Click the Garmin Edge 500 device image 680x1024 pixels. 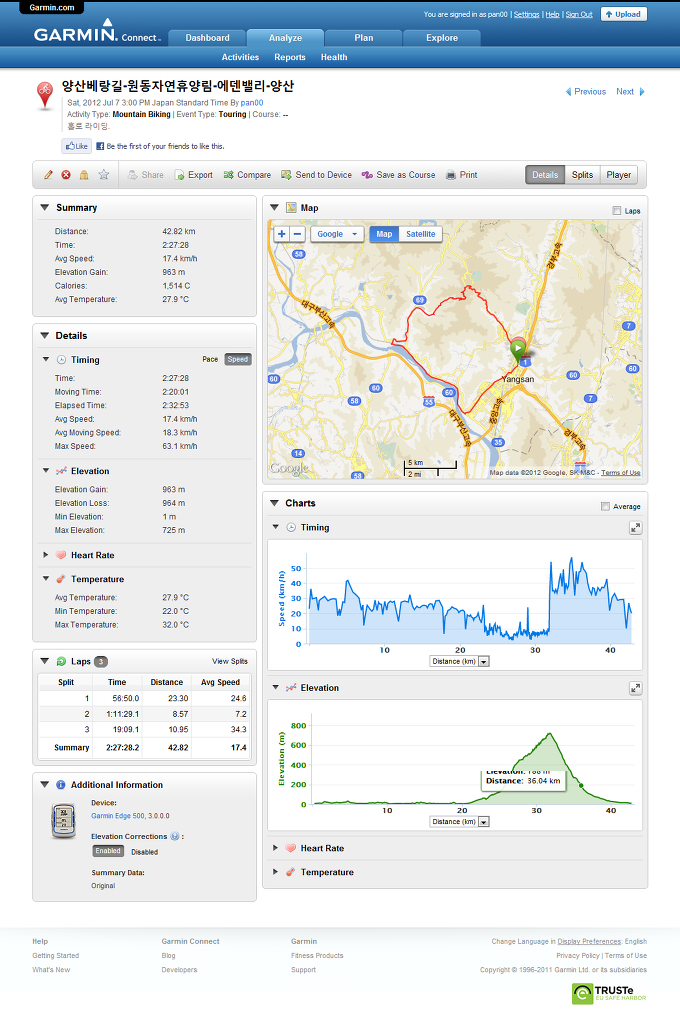(63, 821)
